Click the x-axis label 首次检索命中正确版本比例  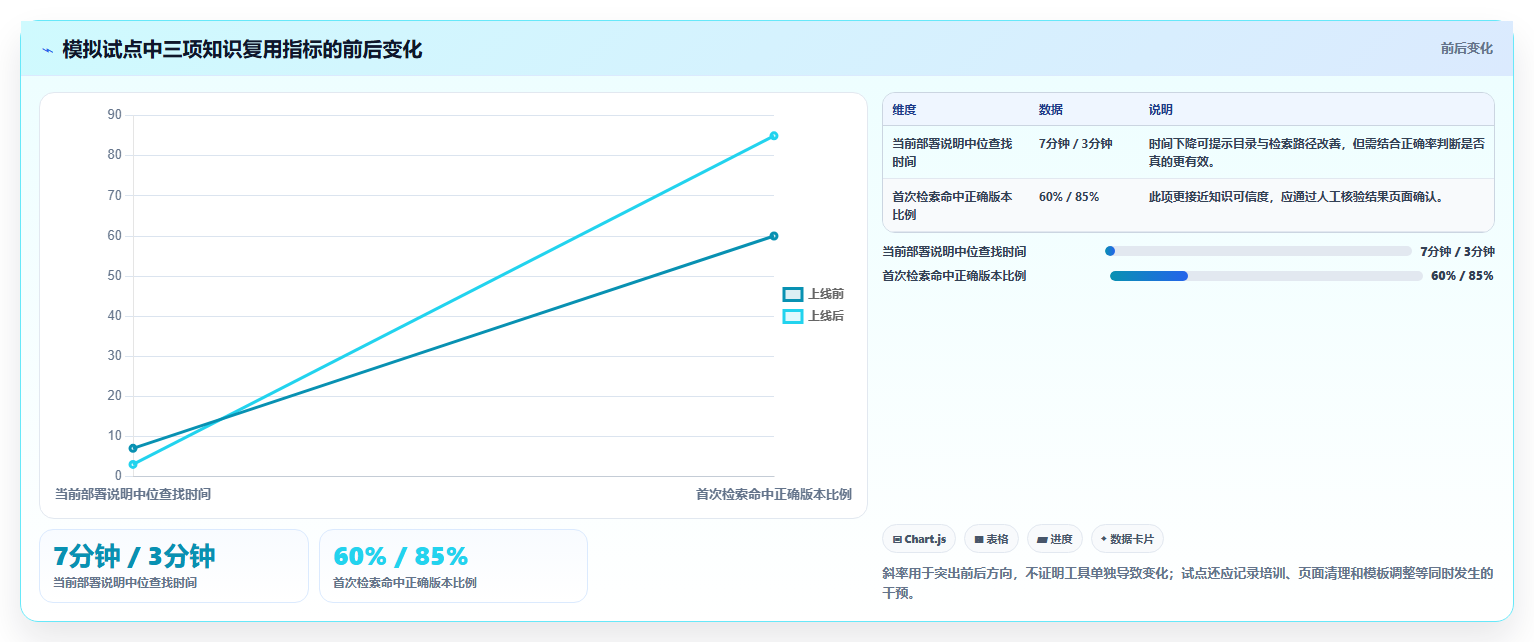pyautogui.click(x=774, y=494)
